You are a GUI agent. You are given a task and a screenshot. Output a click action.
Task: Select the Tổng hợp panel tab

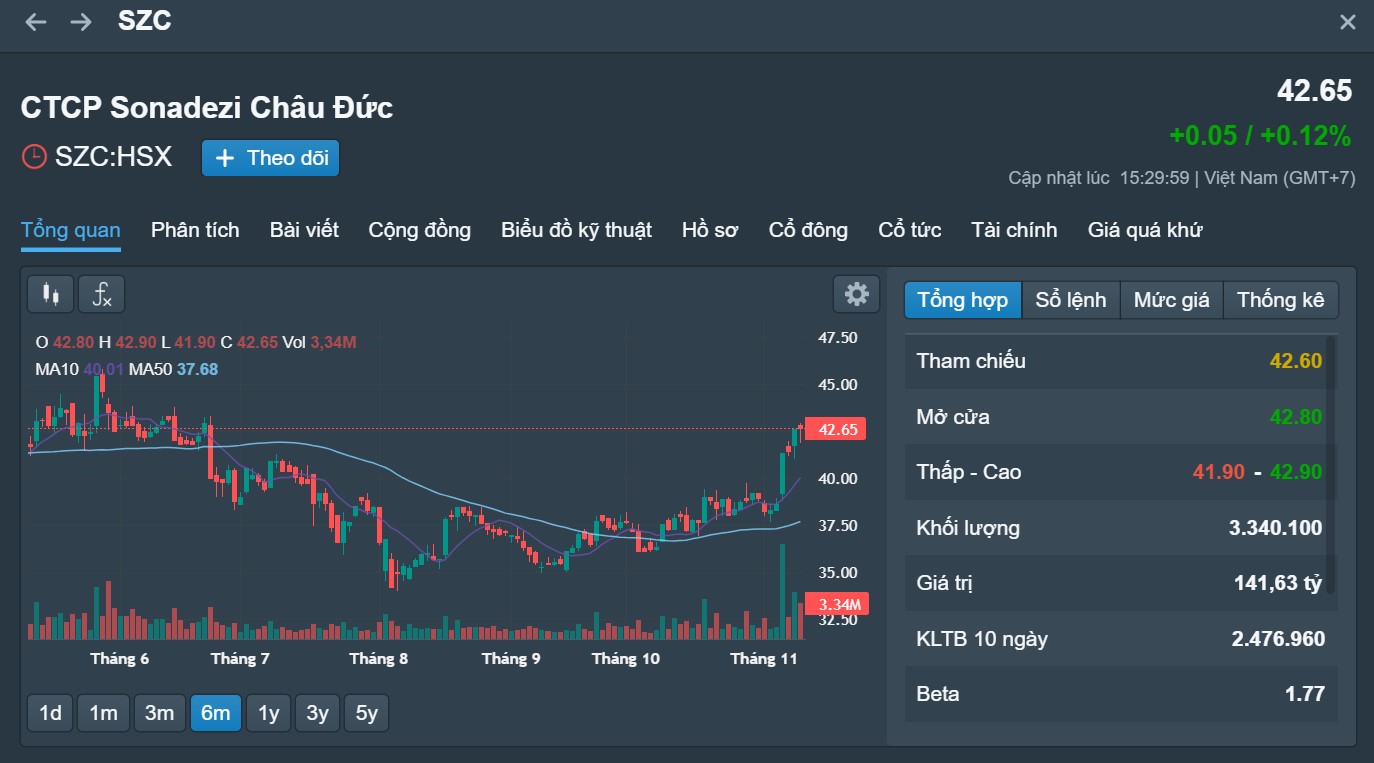tap(963, 300)
